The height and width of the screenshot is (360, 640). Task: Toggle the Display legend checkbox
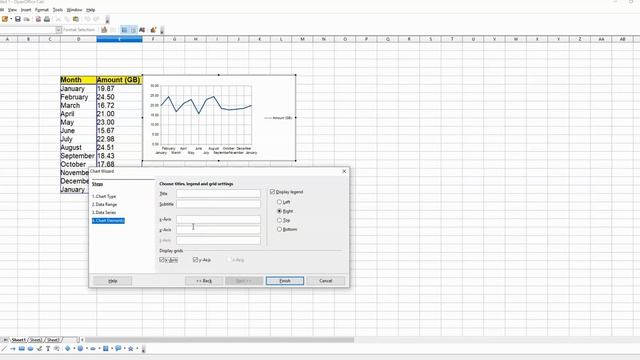tap(272, 192)
